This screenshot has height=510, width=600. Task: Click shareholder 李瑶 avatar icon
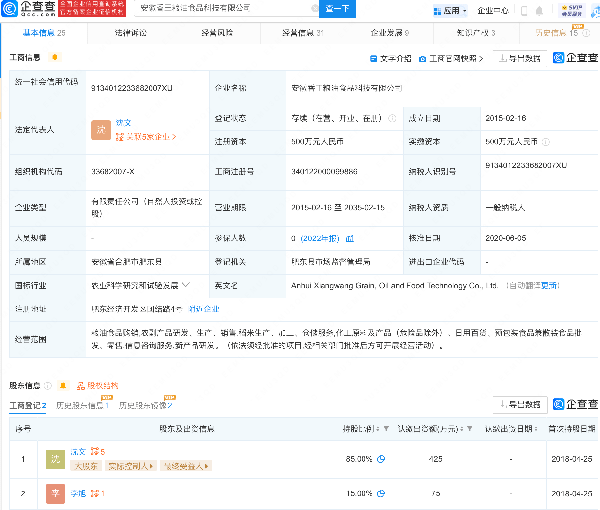click(56, 494)
